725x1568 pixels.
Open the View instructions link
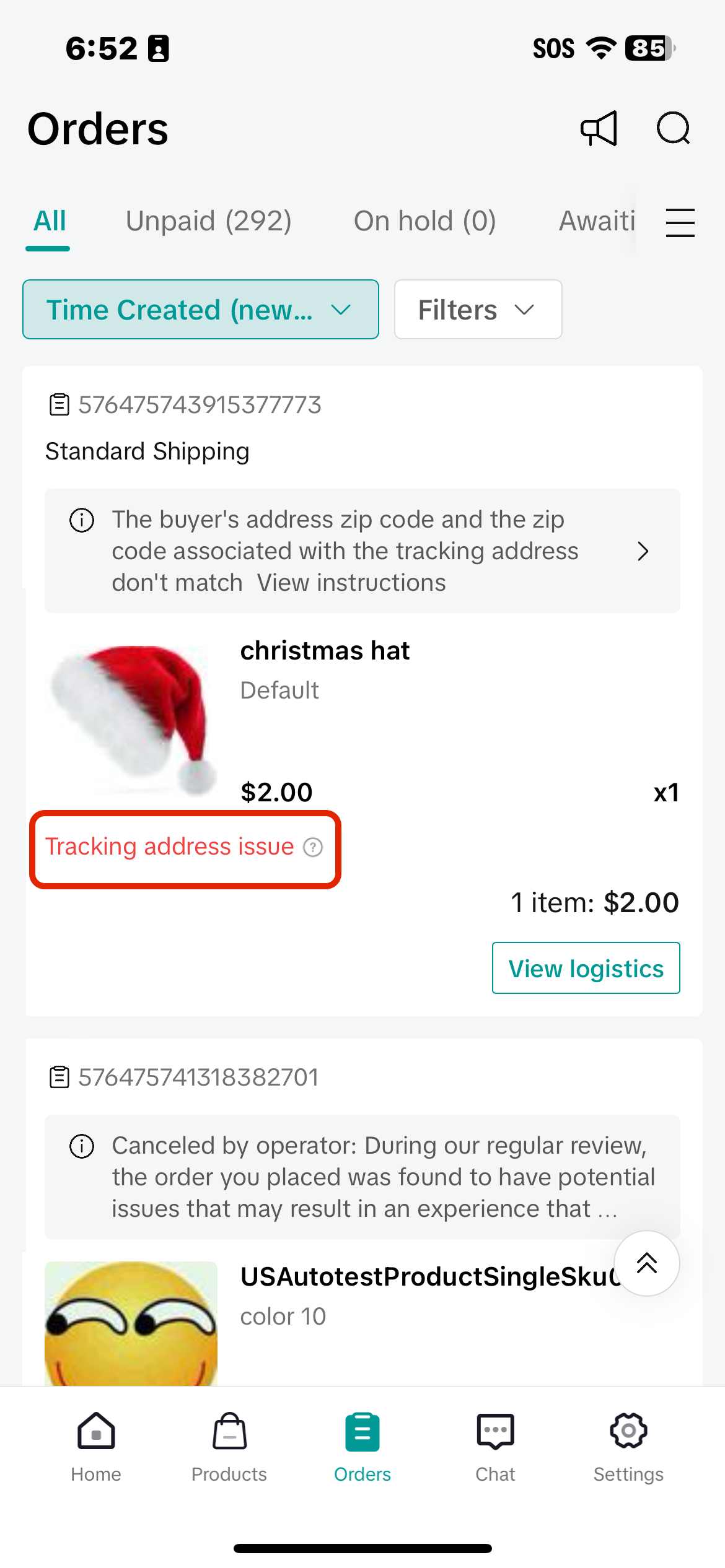coord(351,583)
